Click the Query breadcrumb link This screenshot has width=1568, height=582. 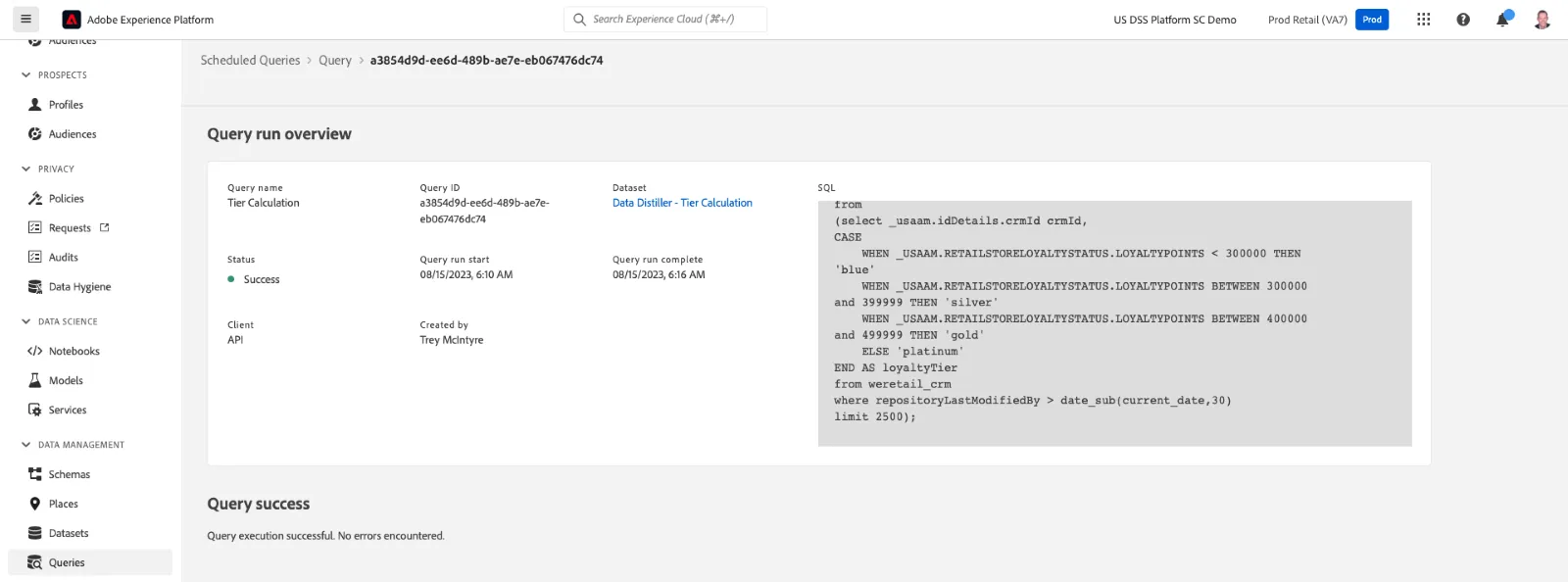click(335, 61)
